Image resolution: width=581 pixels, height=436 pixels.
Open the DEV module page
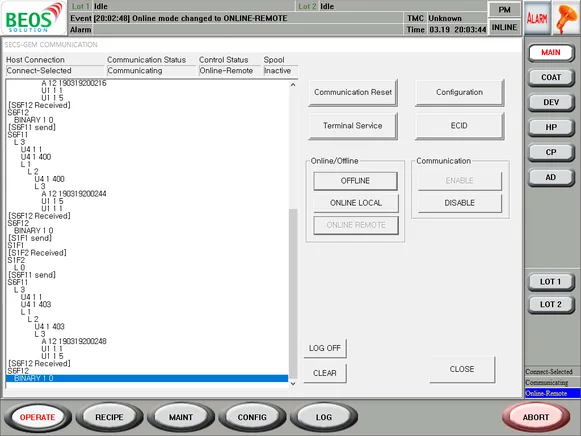point(551,102)
